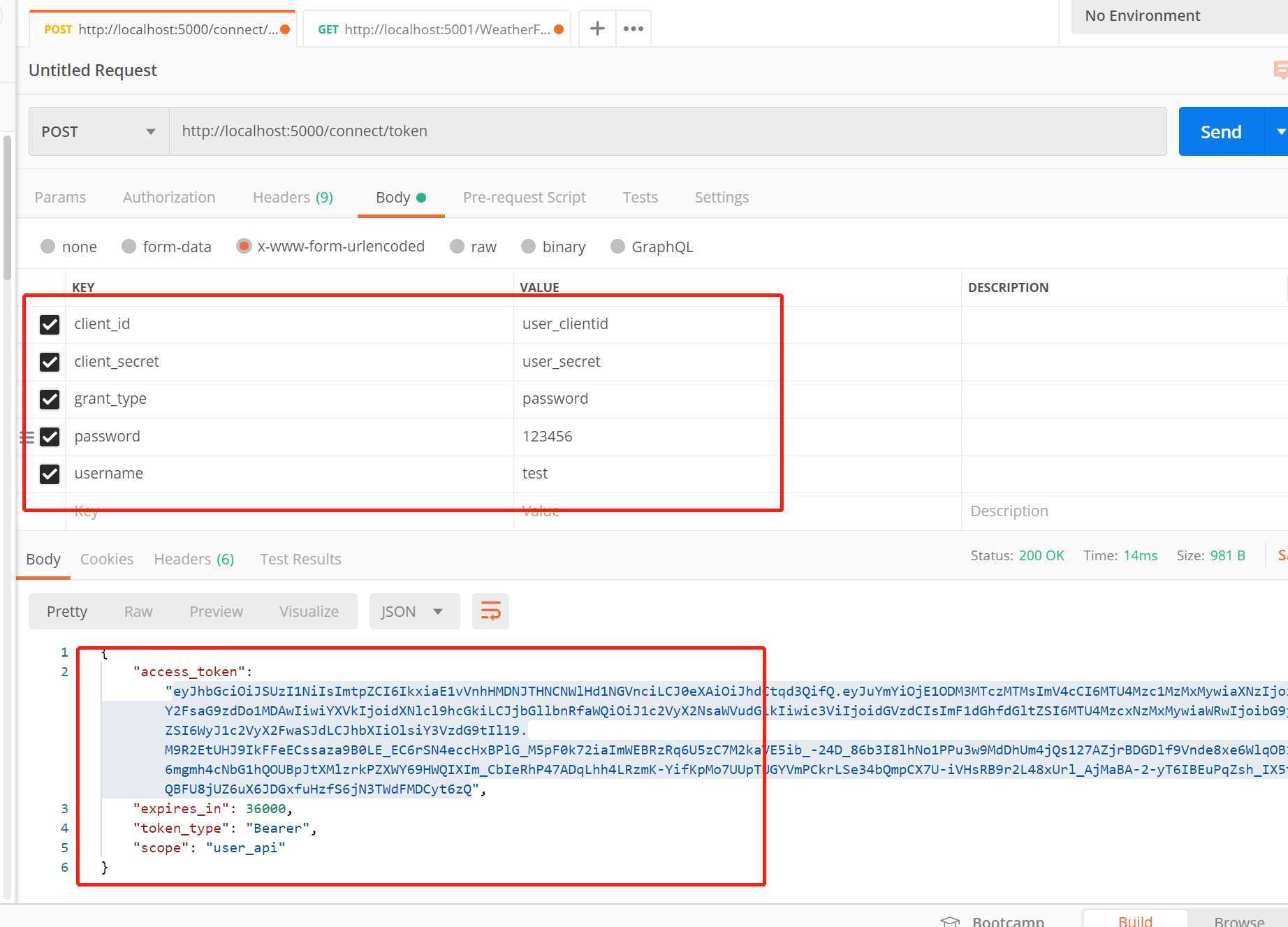Image resolution: width=1288 pixels, height=927 pixels.
Task: Open the comments icon near Untitled Request
Action: point(1280,70)
